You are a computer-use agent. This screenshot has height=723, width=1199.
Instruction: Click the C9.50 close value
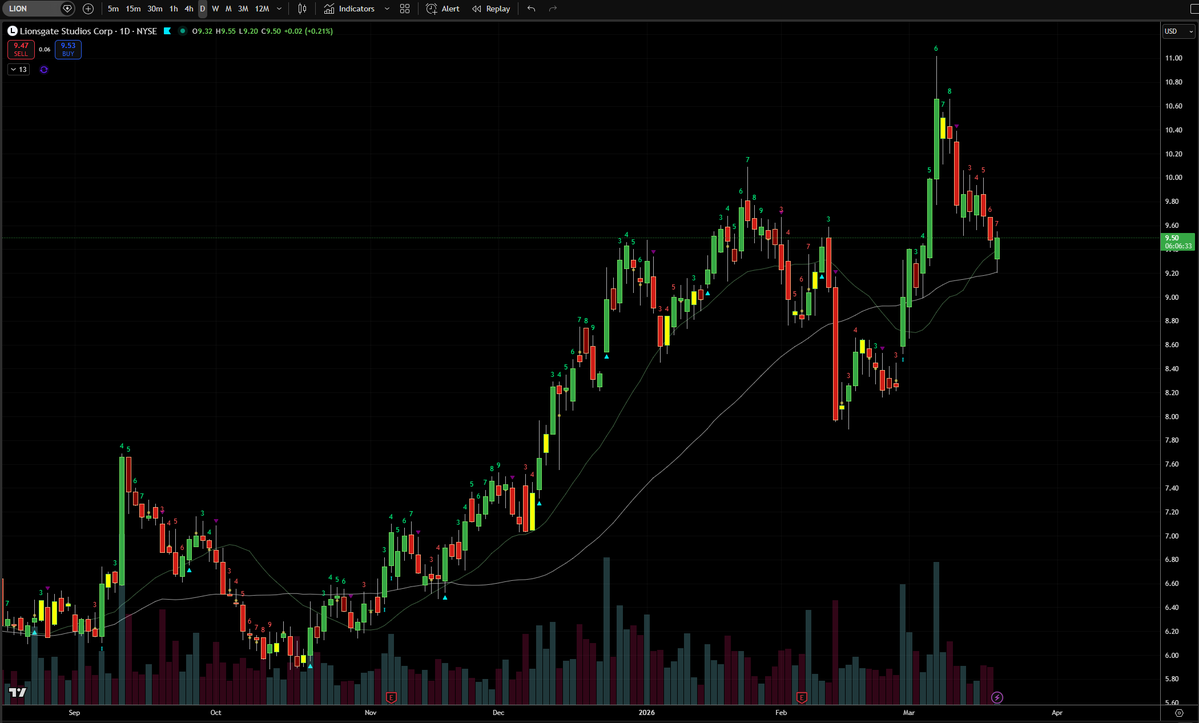[271, 31]
